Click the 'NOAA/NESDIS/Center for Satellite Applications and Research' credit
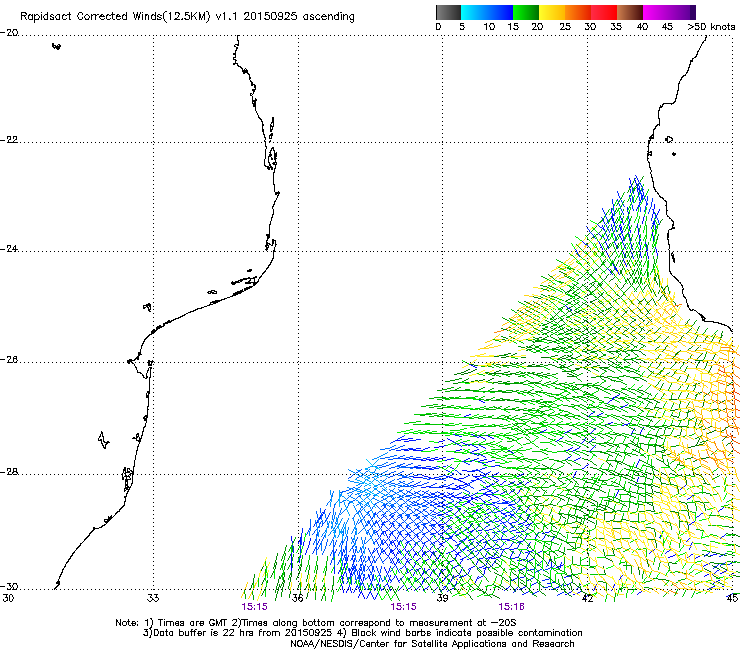 (432, 644)
